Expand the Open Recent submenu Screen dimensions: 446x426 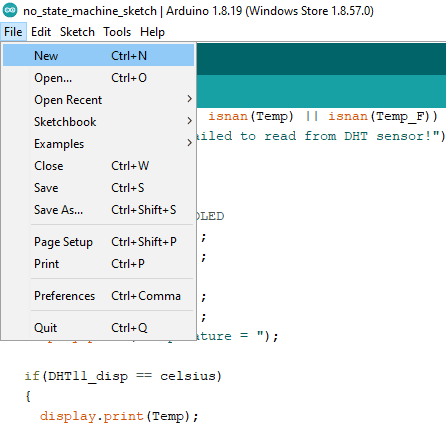[x=98, y=100]
